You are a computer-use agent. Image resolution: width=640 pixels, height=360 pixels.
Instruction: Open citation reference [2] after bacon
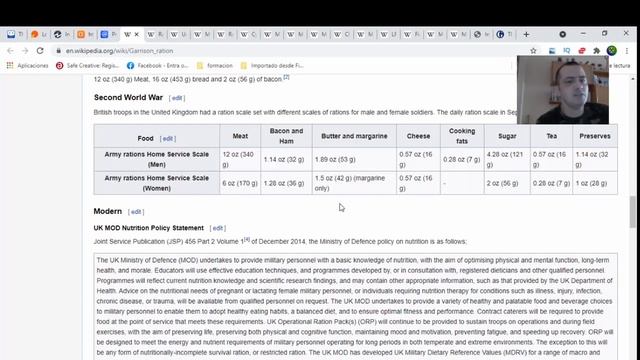(286, 77)
